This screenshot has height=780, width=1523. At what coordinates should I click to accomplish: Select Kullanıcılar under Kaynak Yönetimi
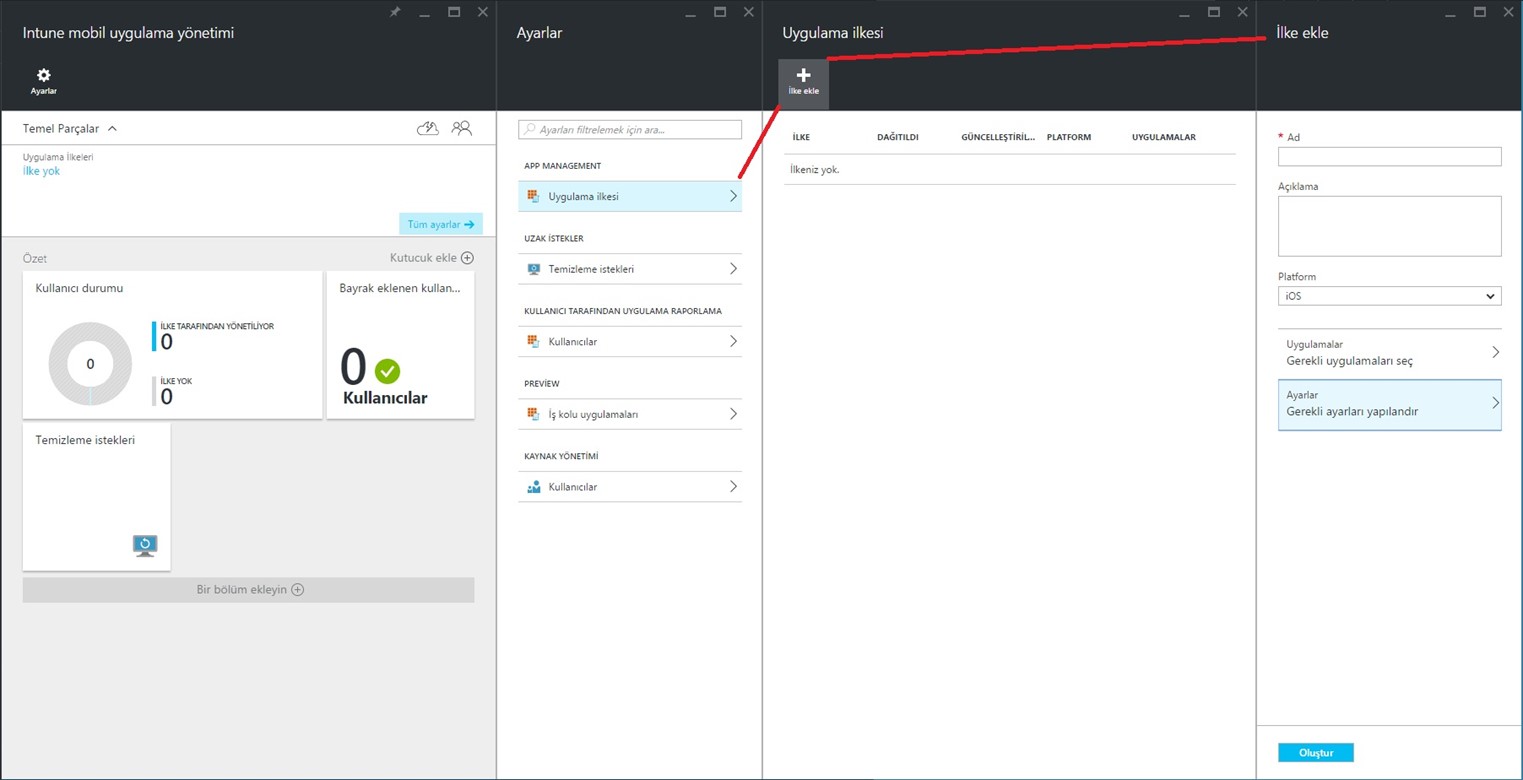tap(630, 486)
